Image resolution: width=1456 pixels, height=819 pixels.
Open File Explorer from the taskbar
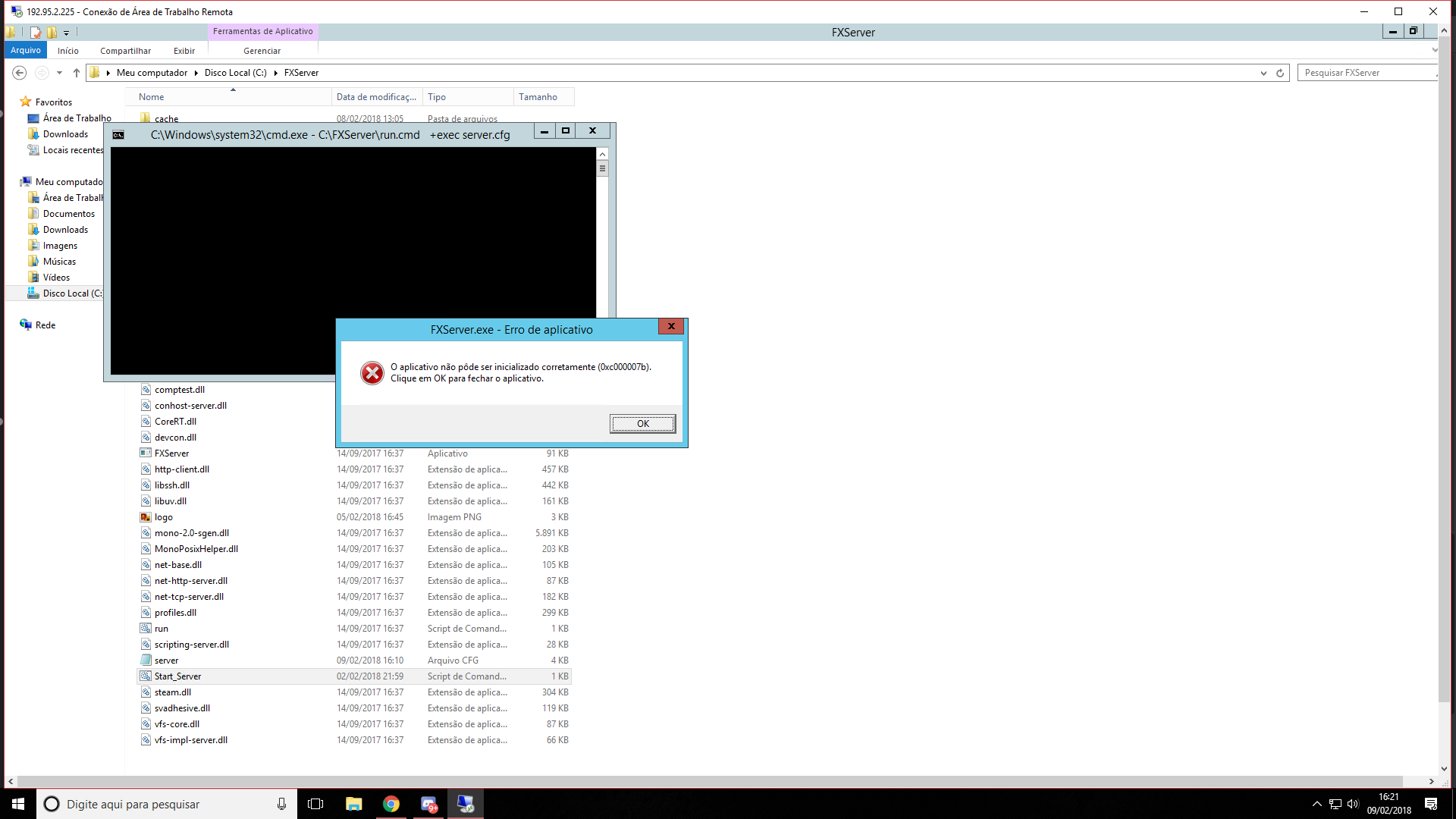354,804
